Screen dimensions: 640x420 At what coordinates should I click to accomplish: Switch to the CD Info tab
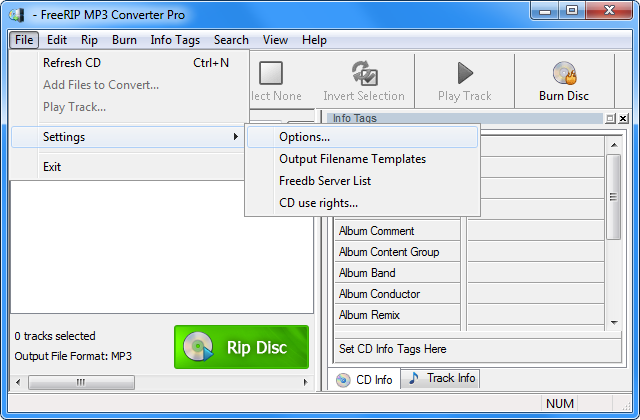pyautogui.click(x=364, y=380)
